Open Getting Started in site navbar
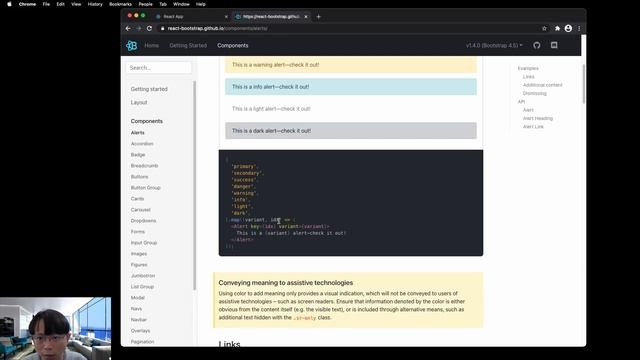Viewport: 640px width, 360px height. click(x=188, y=45)
